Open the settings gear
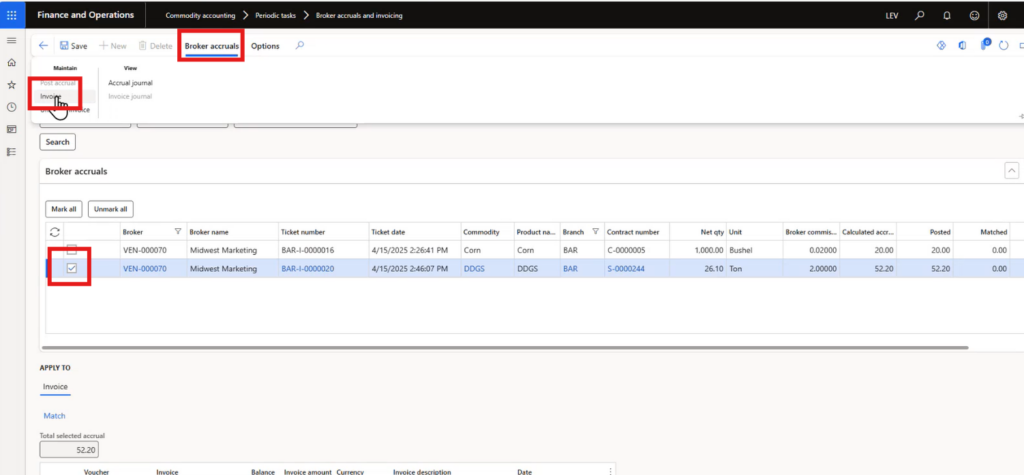 (1002, 15)
